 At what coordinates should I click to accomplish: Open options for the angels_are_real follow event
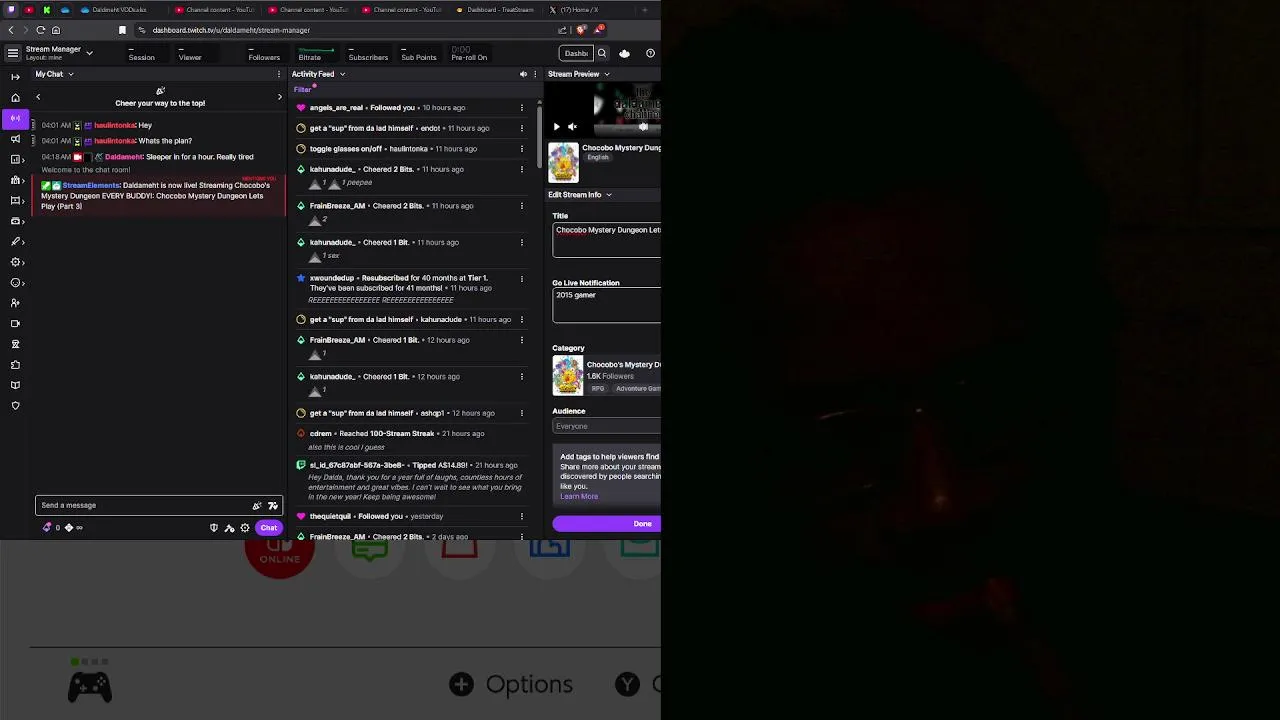(521, 108)
